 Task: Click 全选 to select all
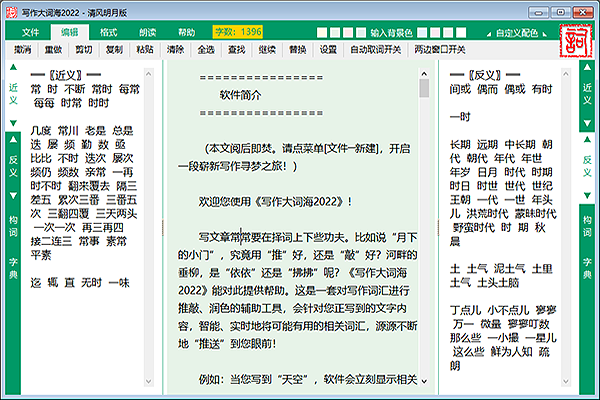pyautogui.click(x=206, y=49)
